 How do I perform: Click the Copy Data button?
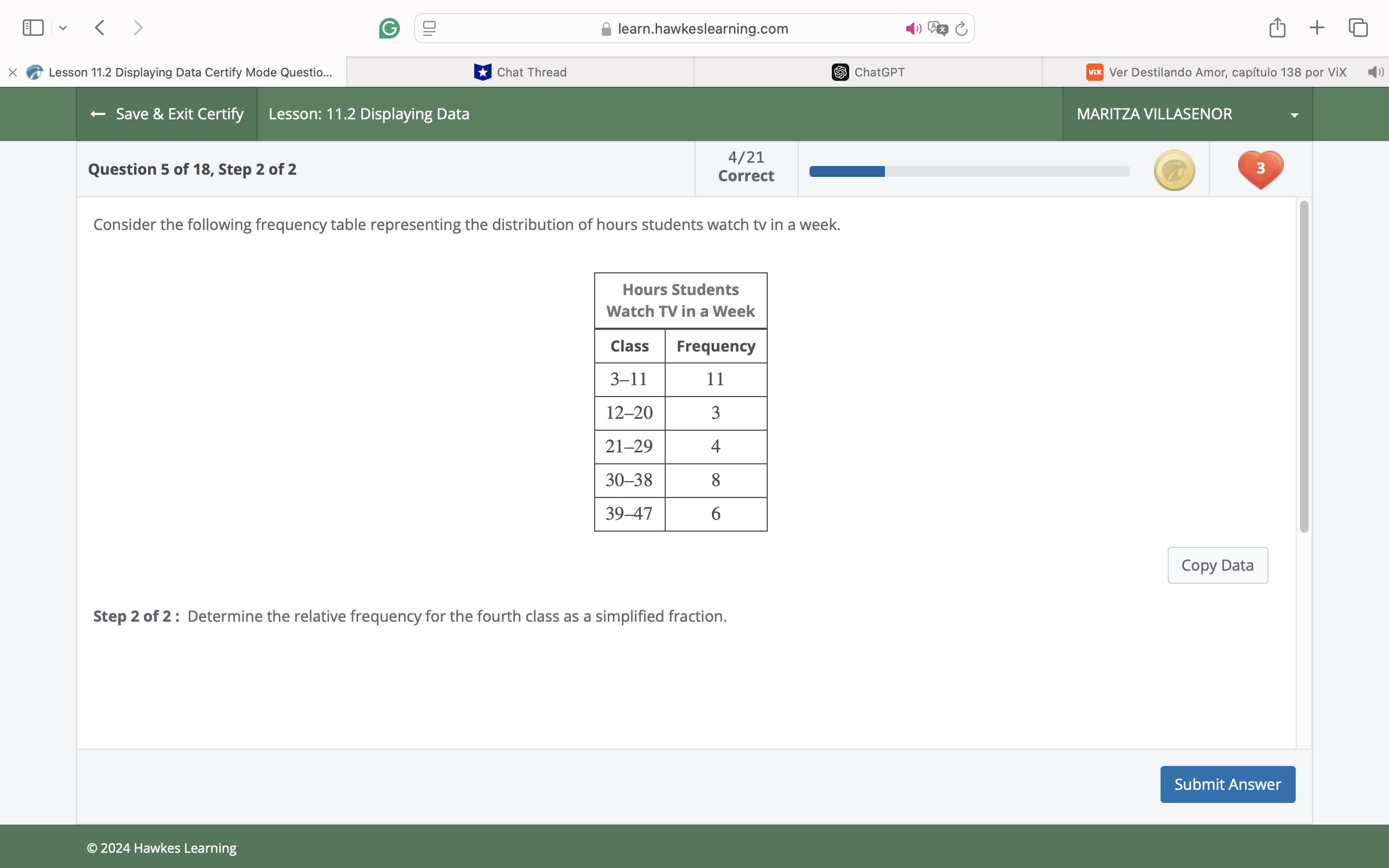pyautogui.click(x=1218, y=565)
